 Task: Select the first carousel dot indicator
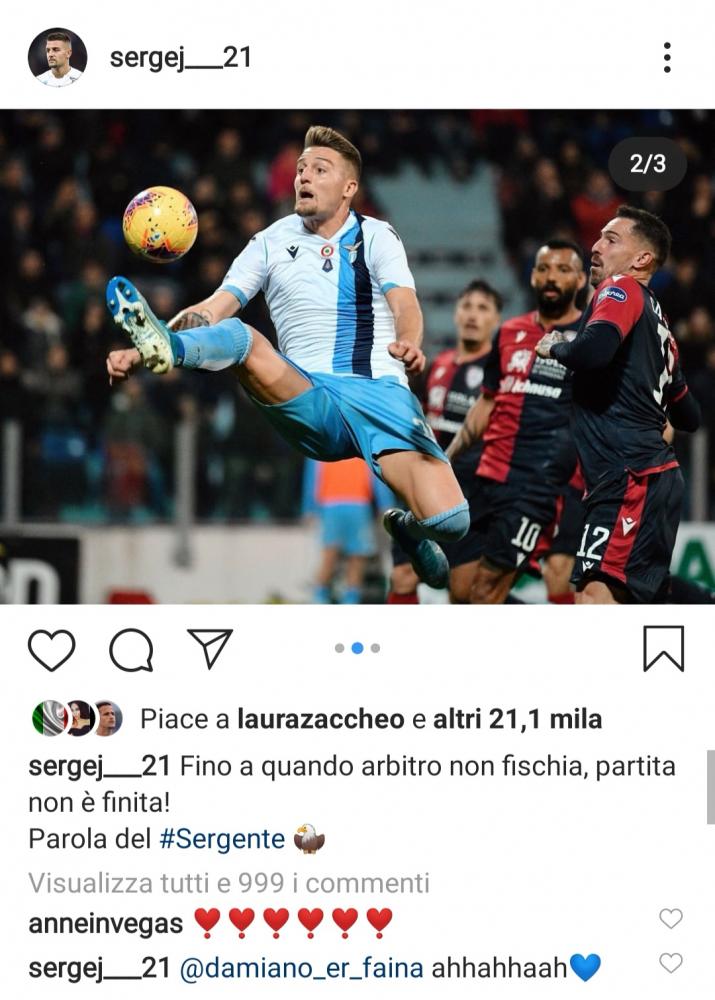click(339, 648)
